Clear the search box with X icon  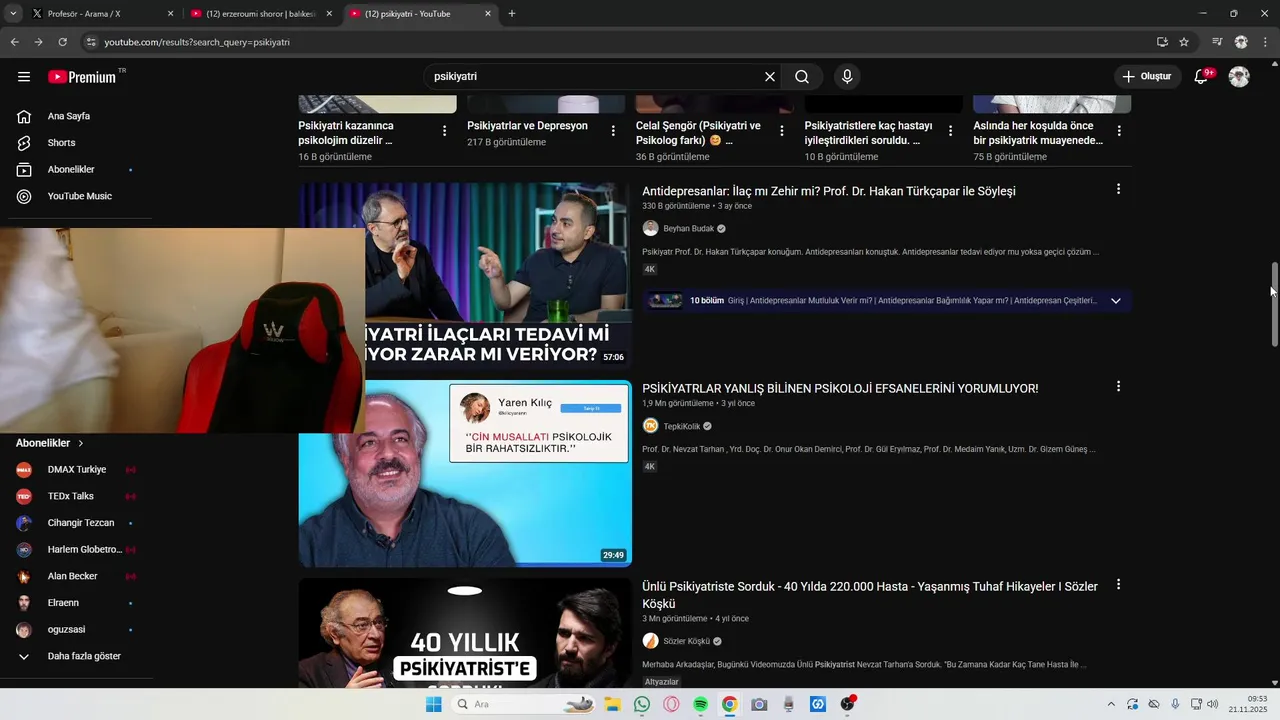770,77
